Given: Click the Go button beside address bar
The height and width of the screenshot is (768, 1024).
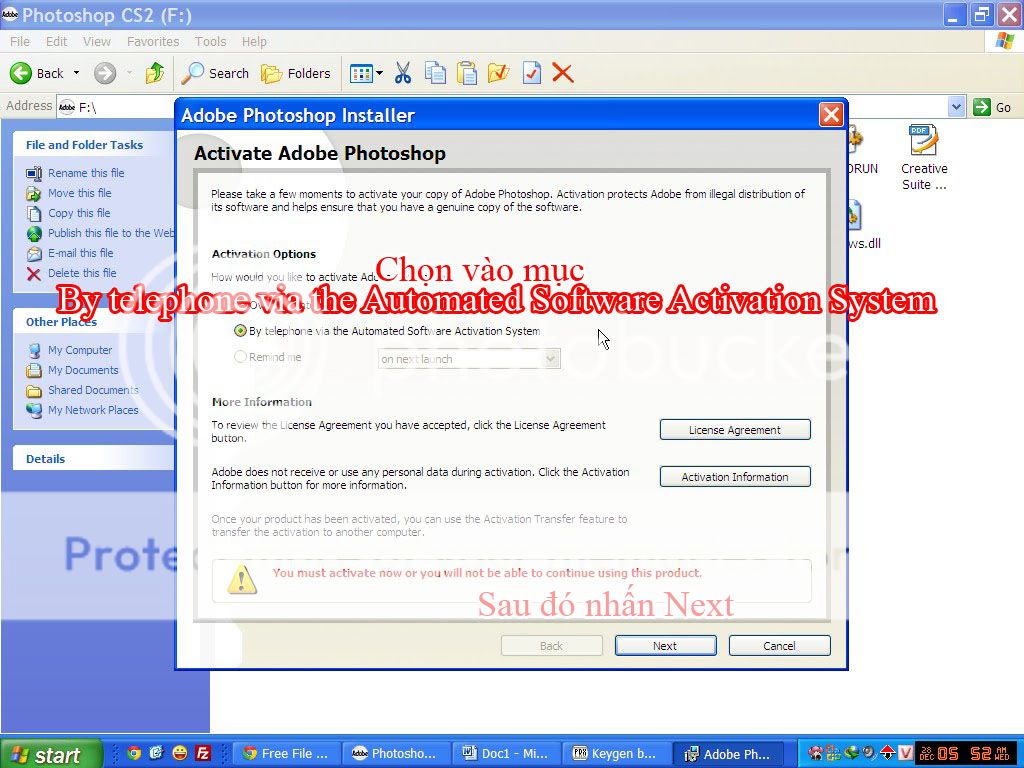Looking at the screenshot, I should 993,107.
